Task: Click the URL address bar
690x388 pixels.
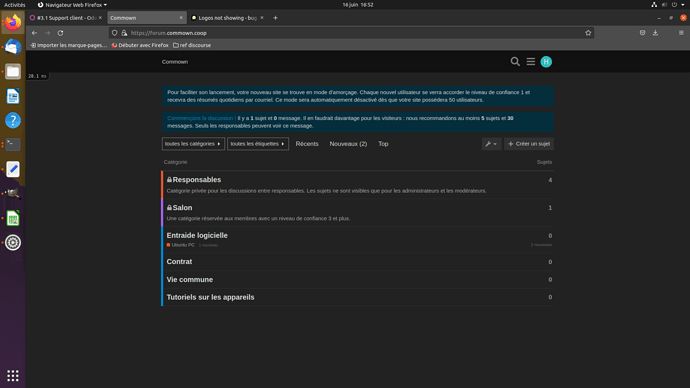Action: coord(352,33)
